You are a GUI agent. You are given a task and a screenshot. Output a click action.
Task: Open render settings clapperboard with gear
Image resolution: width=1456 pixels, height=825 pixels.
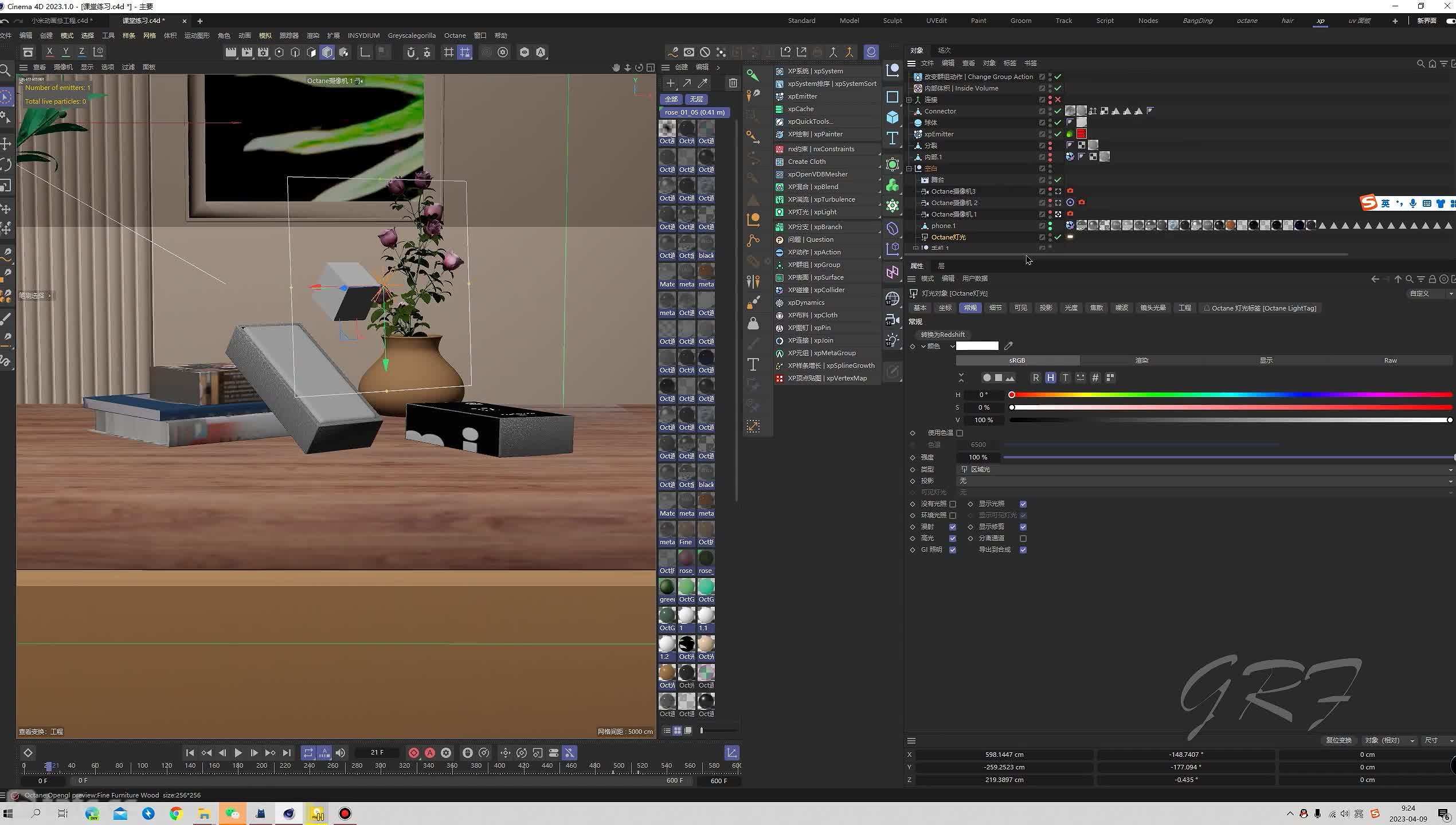263,52
